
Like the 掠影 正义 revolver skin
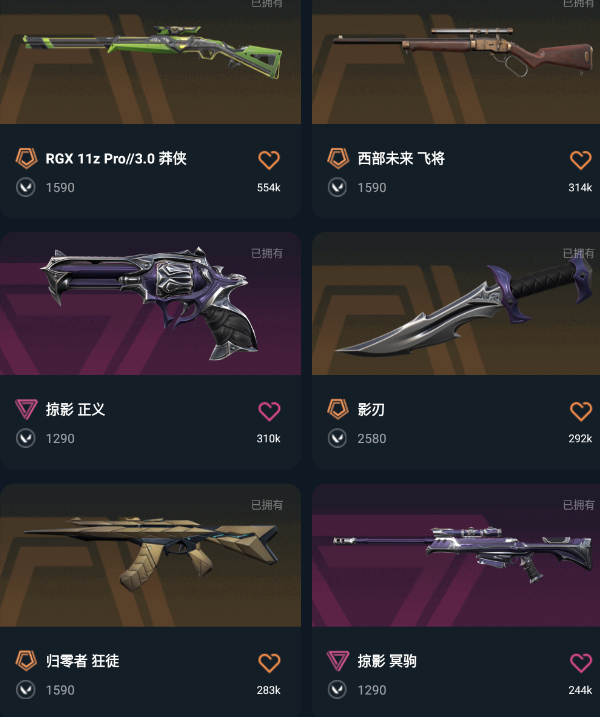coord(269,411)
